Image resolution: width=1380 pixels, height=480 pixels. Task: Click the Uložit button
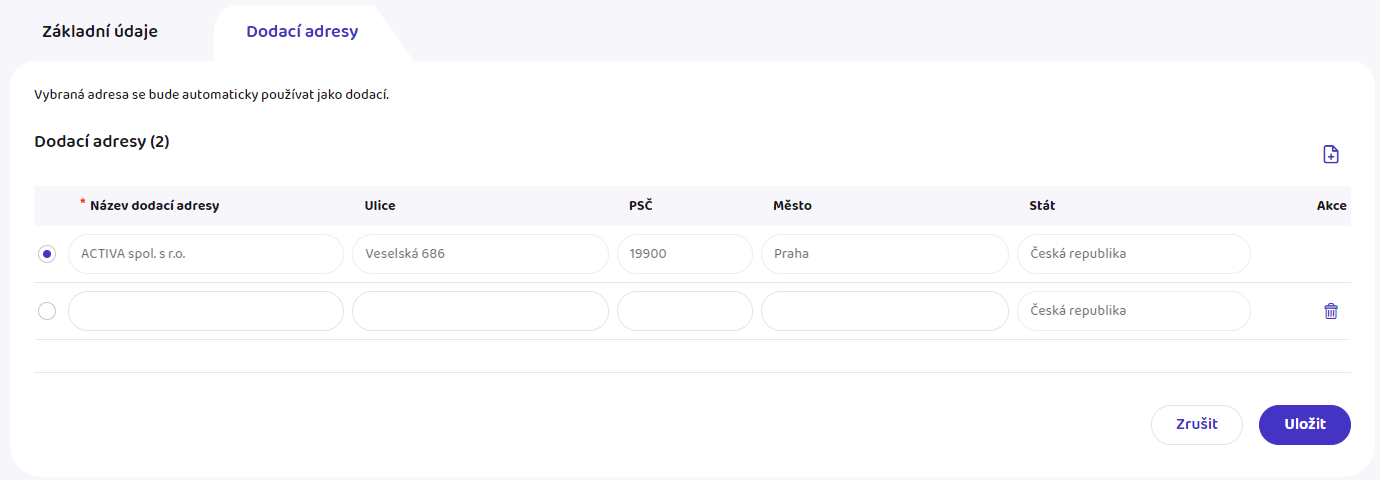[1305, 424]
